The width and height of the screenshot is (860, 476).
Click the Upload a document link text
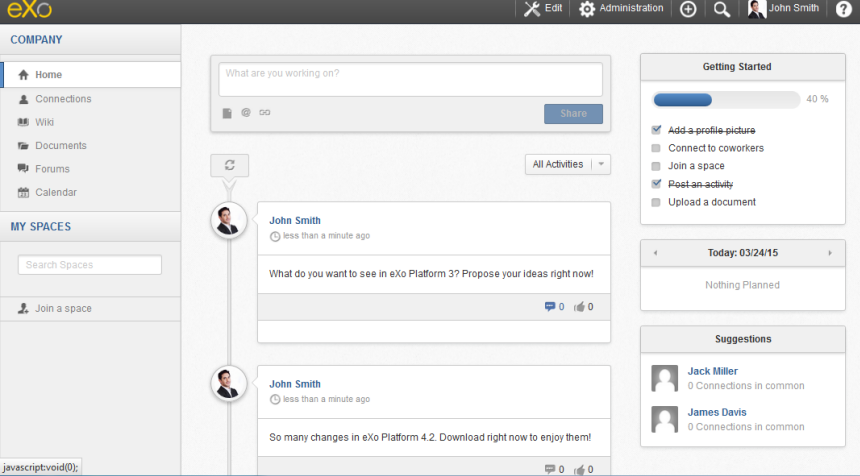[x=712, y=202]
